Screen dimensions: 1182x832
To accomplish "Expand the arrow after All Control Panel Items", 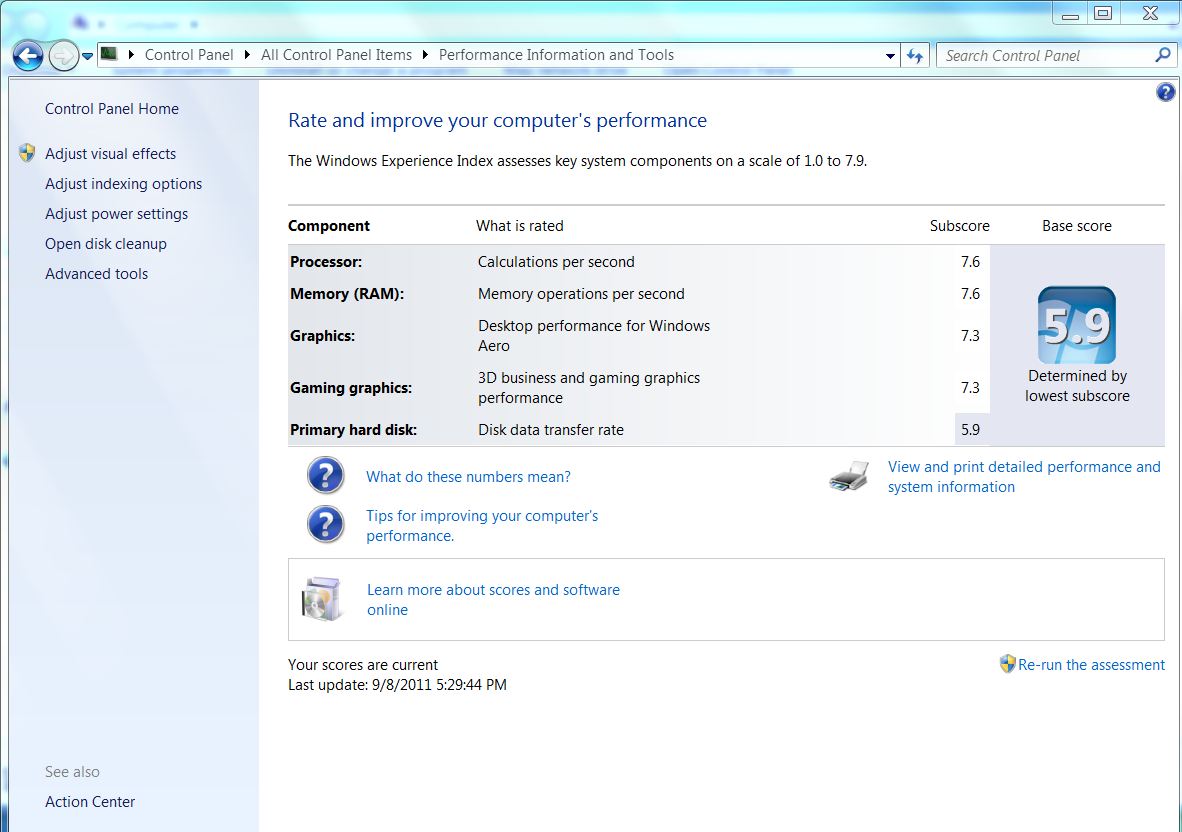I will pyautogui.click(x=425, y=55).
